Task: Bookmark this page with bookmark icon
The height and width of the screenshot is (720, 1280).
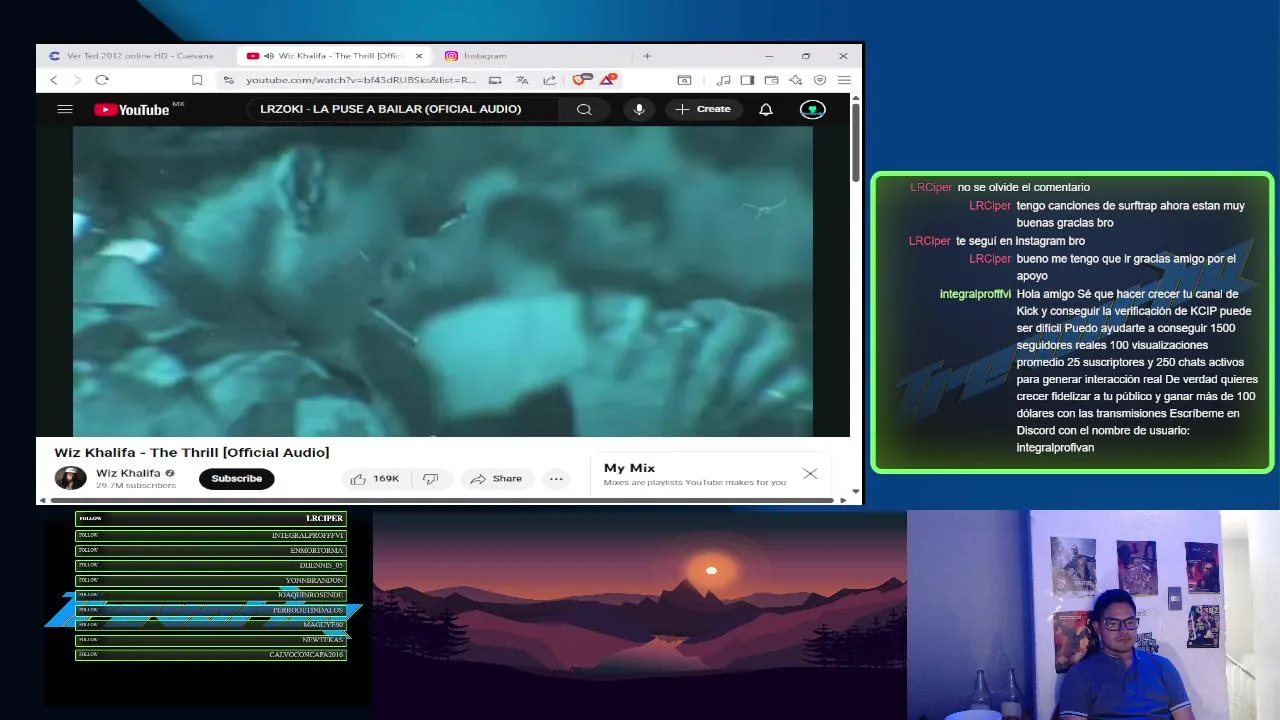Action: 197,80
